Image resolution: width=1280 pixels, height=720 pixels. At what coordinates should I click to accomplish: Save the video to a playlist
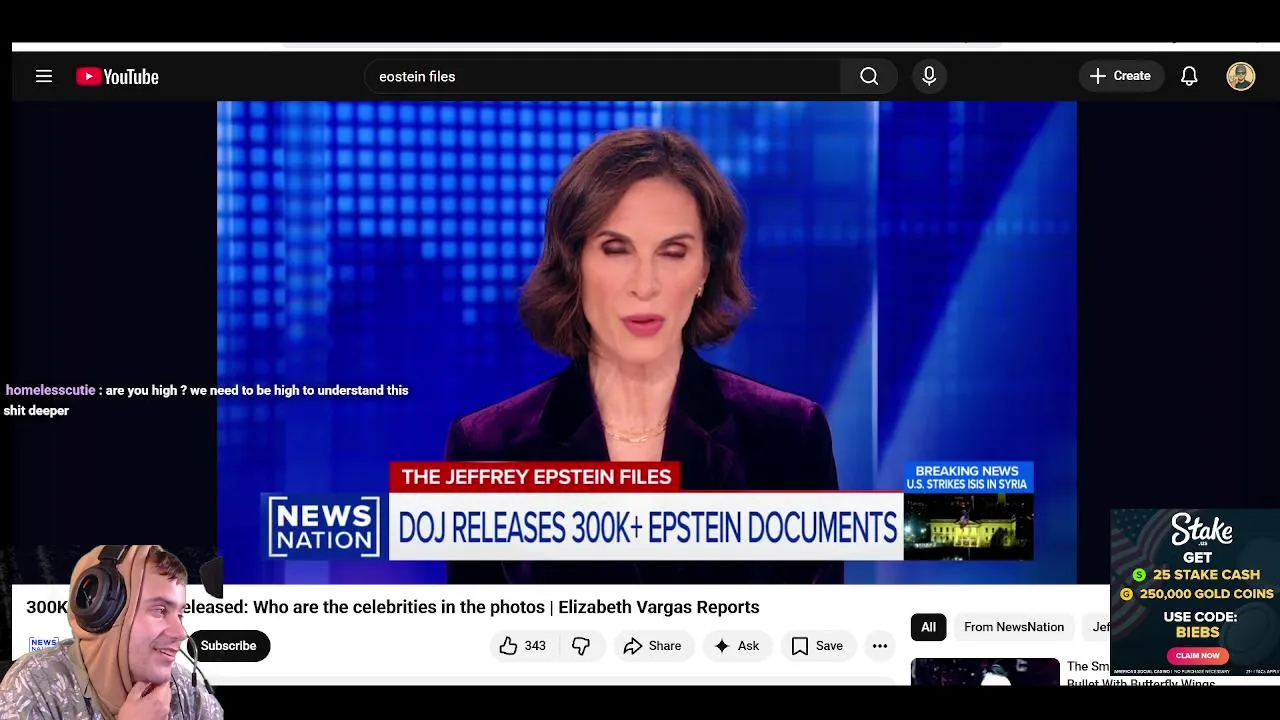point(817,646)
